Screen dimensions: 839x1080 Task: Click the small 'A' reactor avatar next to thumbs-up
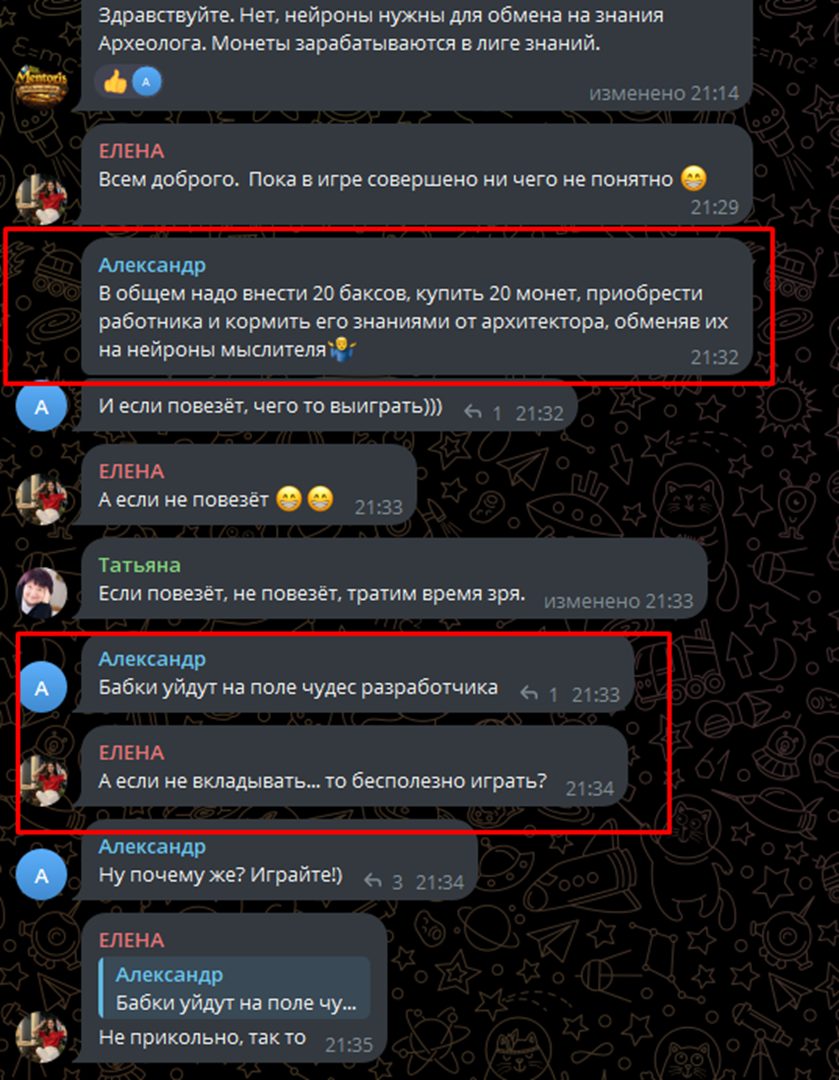pos(146,82)
